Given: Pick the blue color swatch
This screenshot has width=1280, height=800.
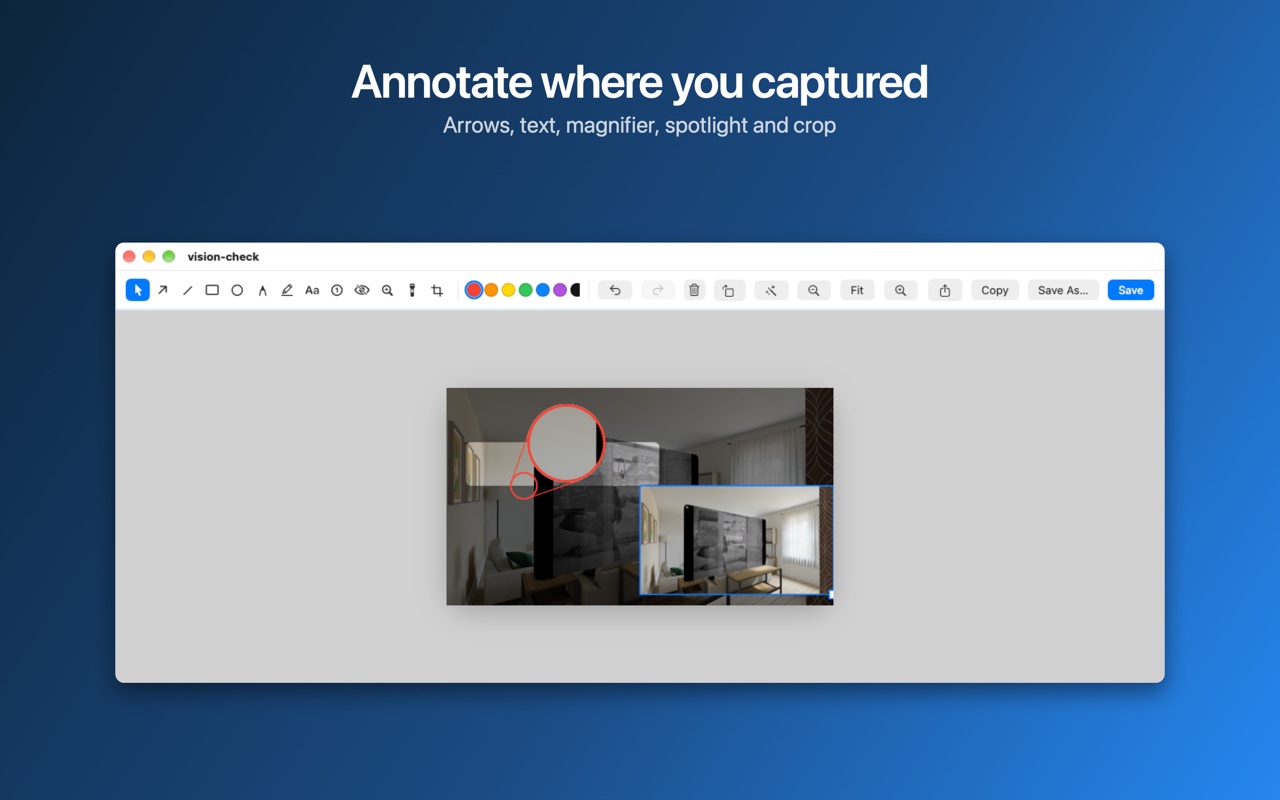Looking at the screenshot, I should click(542, 290).
